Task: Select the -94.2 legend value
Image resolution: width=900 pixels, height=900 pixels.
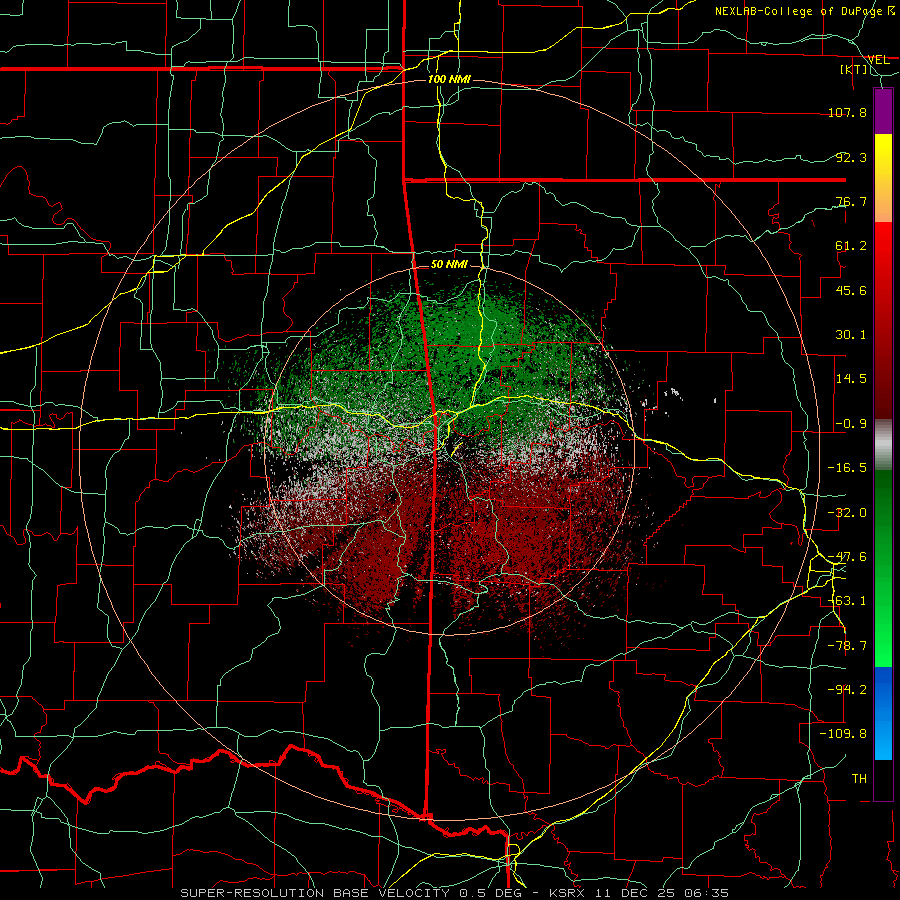Action: (x=847, y=690)
